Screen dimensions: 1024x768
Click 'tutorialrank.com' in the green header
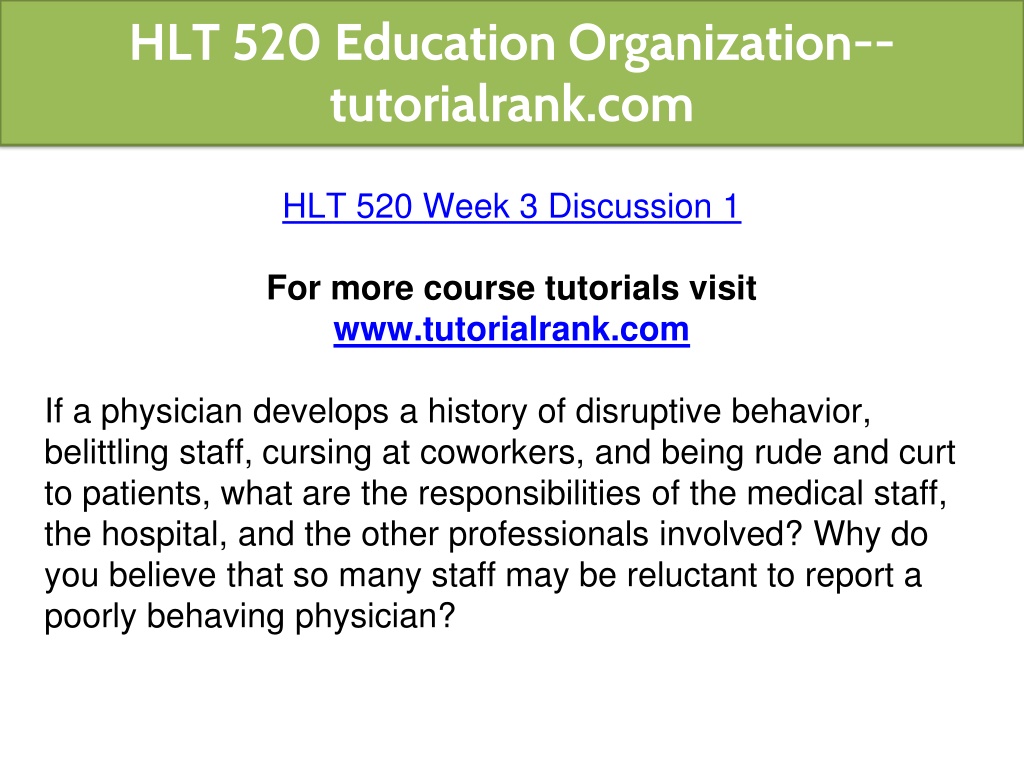pos(511,104)
